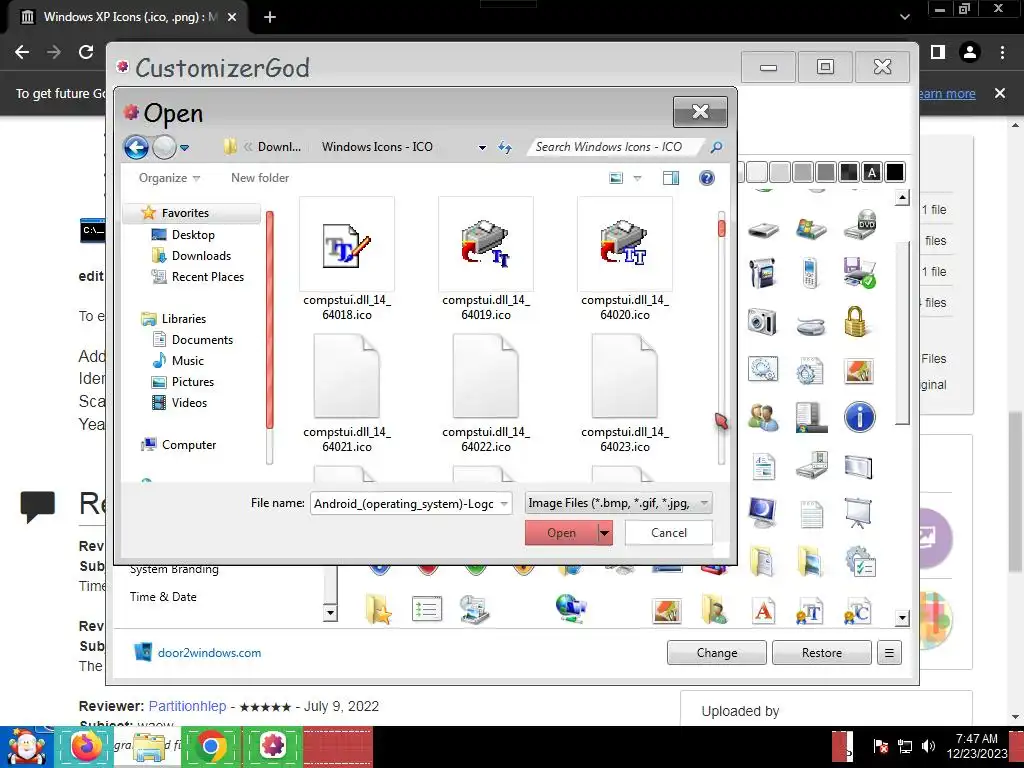Open the Music library

tap(187, 360)
